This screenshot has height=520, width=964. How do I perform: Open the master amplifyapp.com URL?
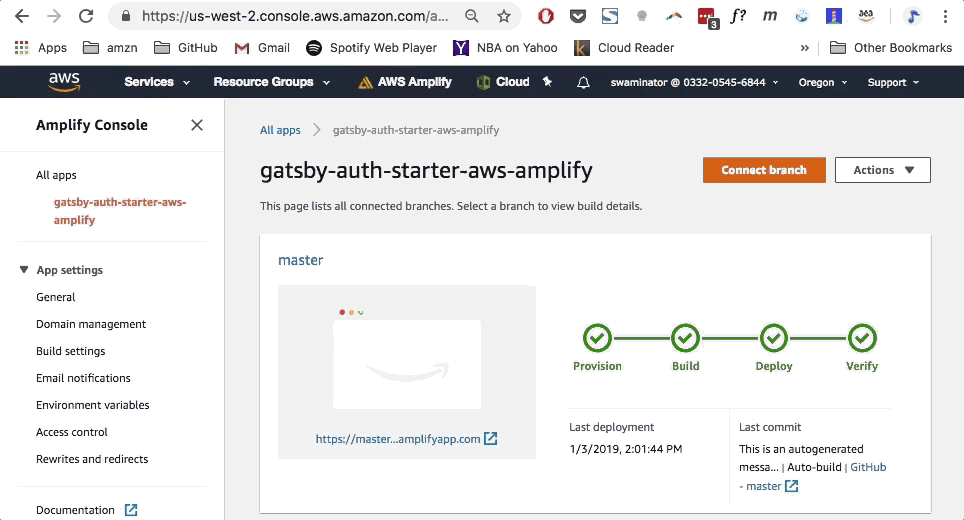(406, 439)
